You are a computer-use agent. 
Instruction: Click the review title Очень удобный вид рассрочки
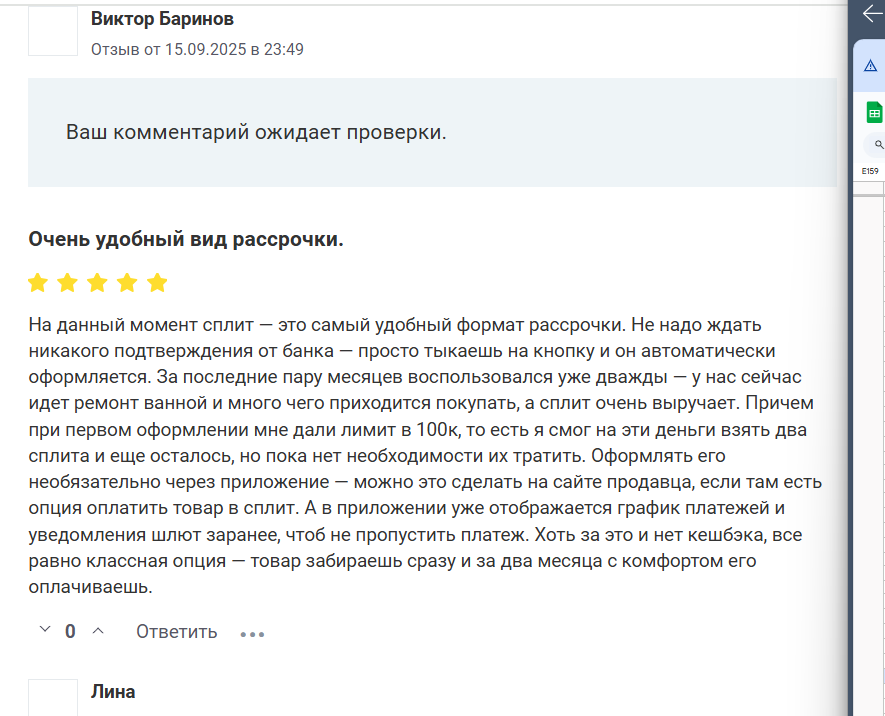186,239
